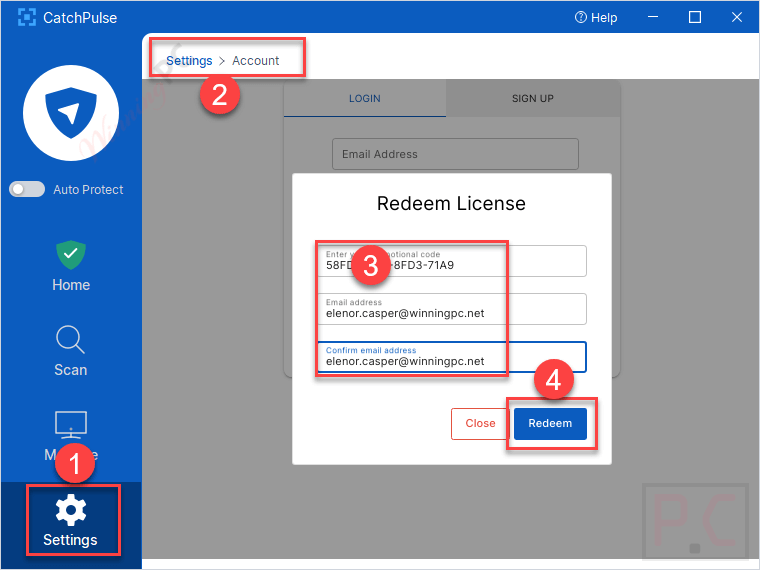Click the Settings breadcrumb link
Viewport: 760px width, 570px height.
[189, 61]
